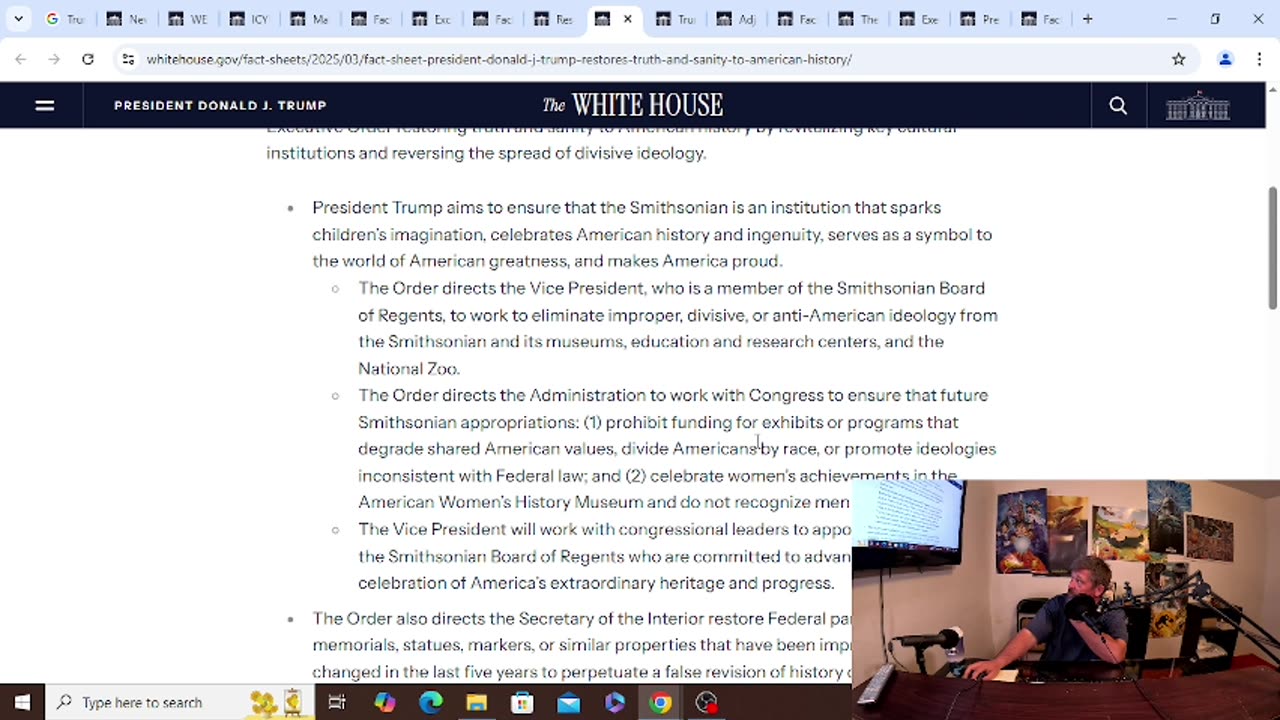Open OBS Studio icon on the taskbar

(707, 702)
